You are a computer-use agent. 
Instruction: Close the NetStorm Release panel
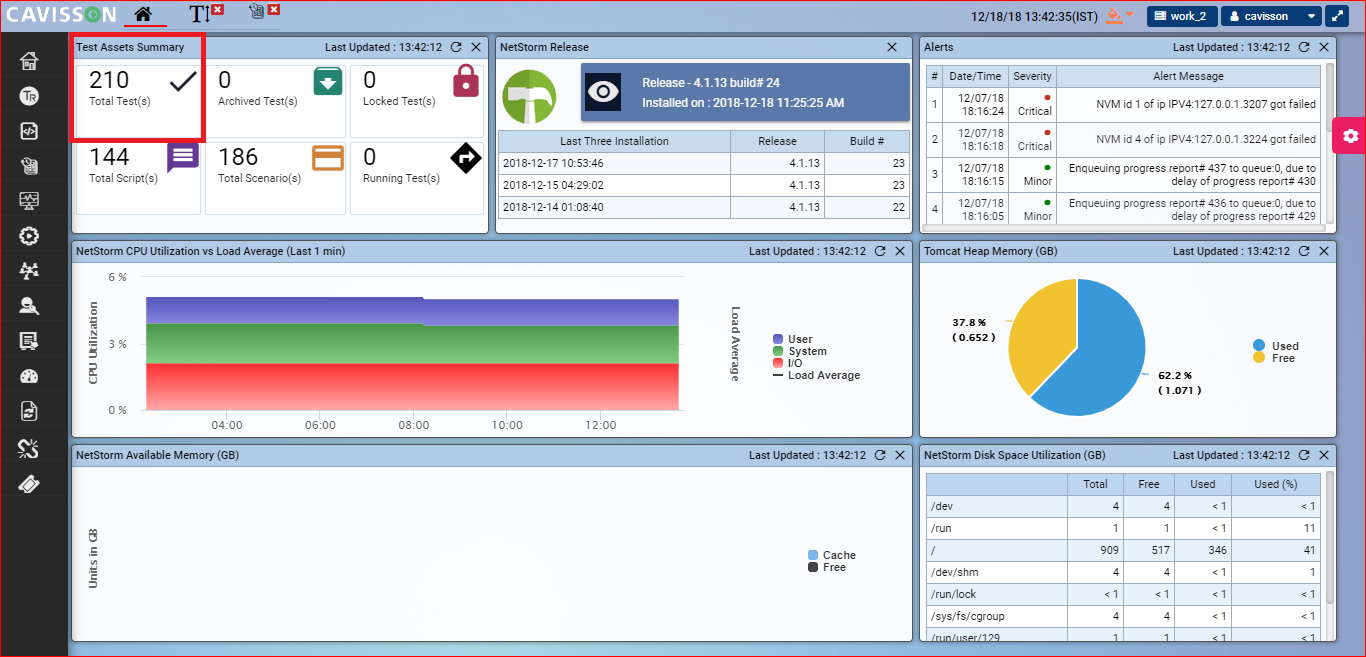point(892,47)
